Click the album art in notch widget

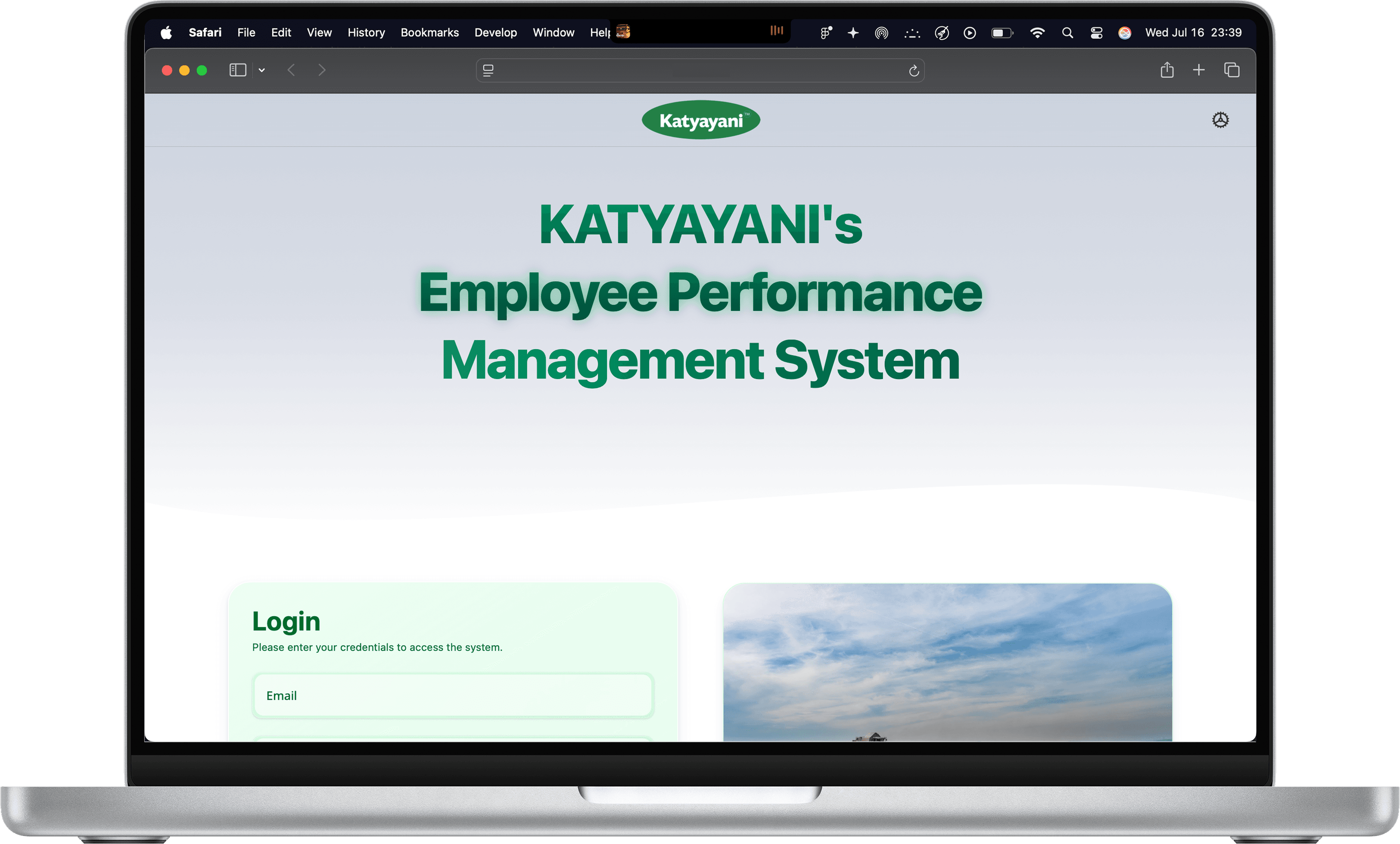click(x=623, y=31)
